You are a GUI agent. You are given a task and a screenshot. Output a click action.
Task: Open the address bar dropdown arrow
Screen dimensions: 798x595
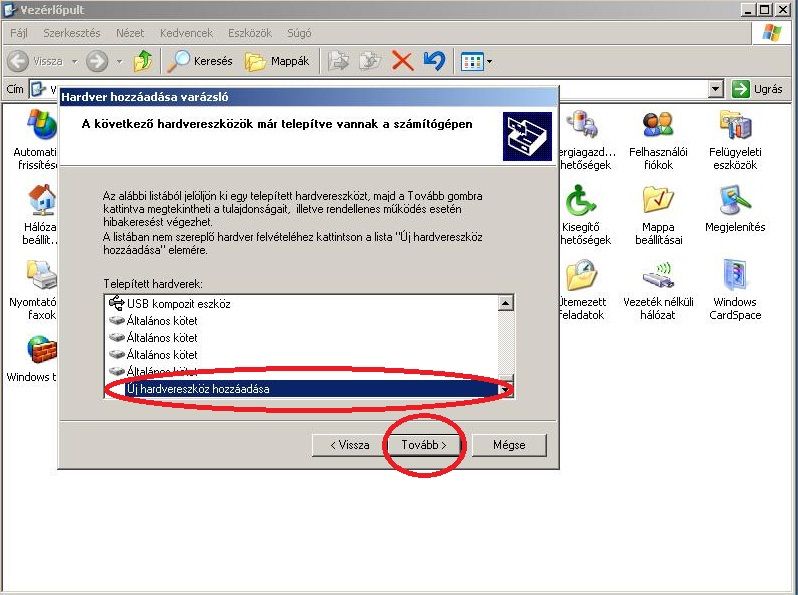(715, 89)
